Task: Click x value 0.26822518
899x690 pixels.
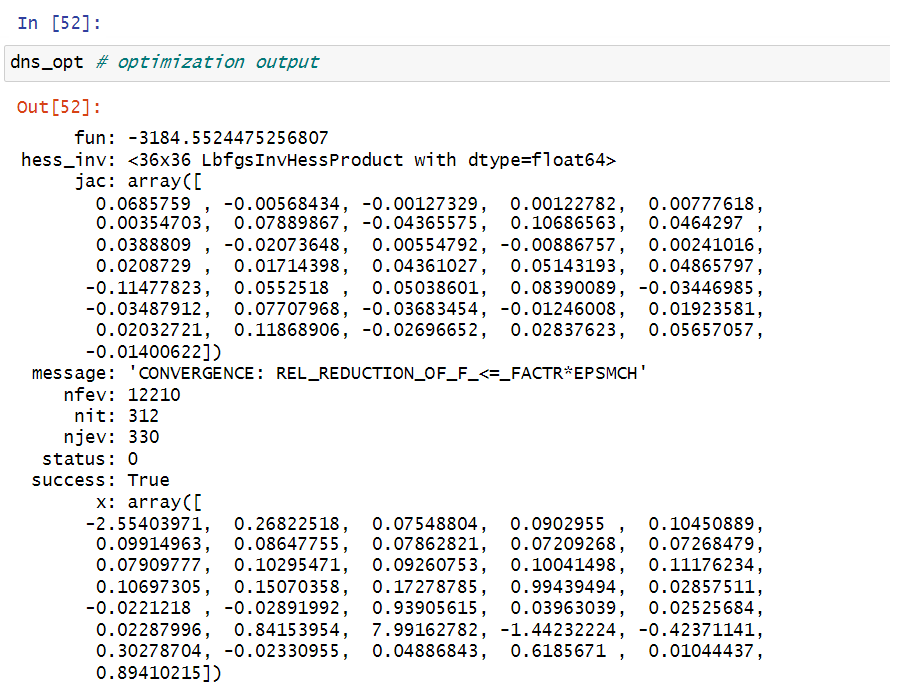Action: pyautogui.click(x=287, y=524)
